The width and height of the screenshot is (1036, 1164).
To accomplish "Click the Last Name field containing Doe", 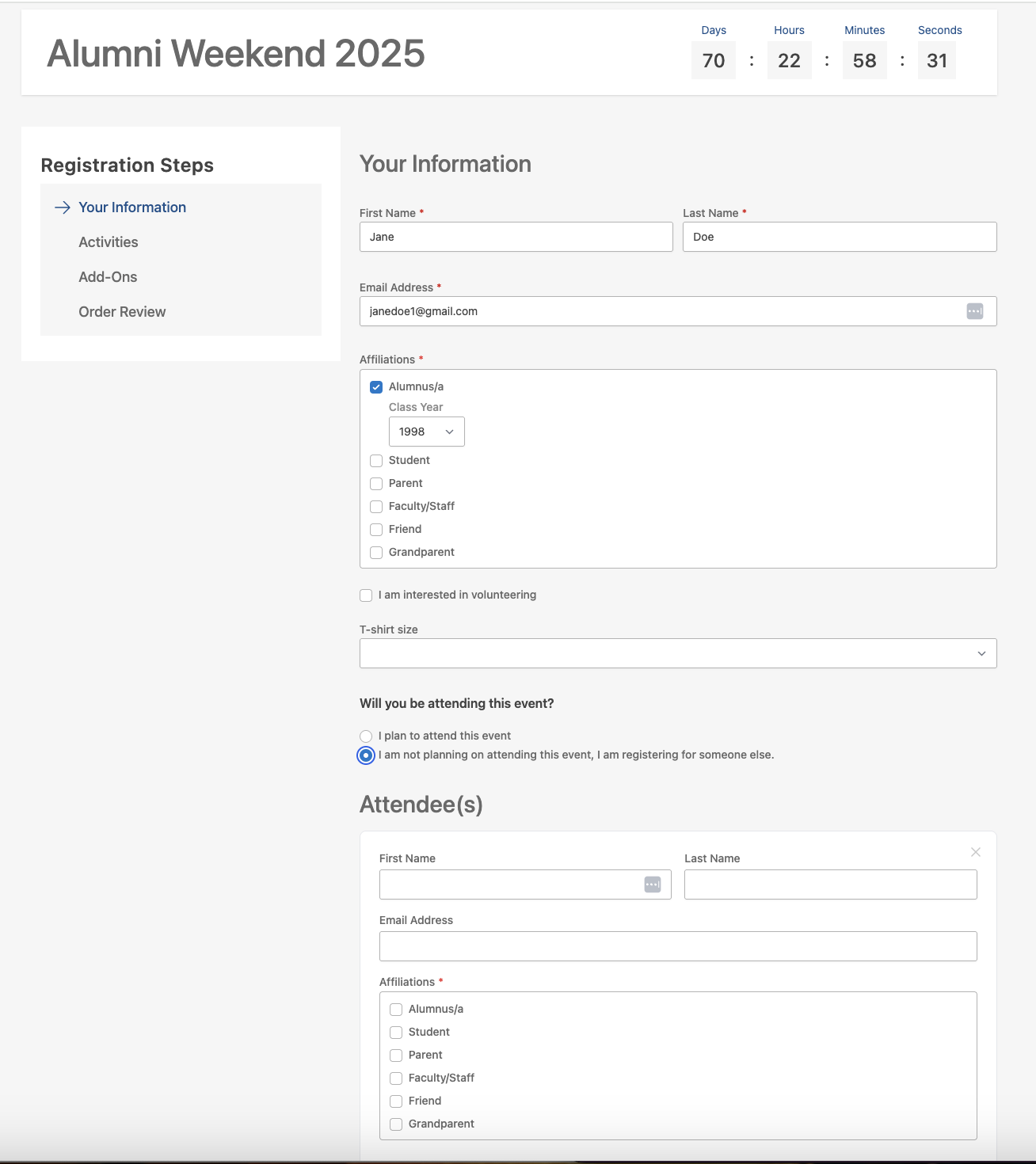I will point(839,236).
